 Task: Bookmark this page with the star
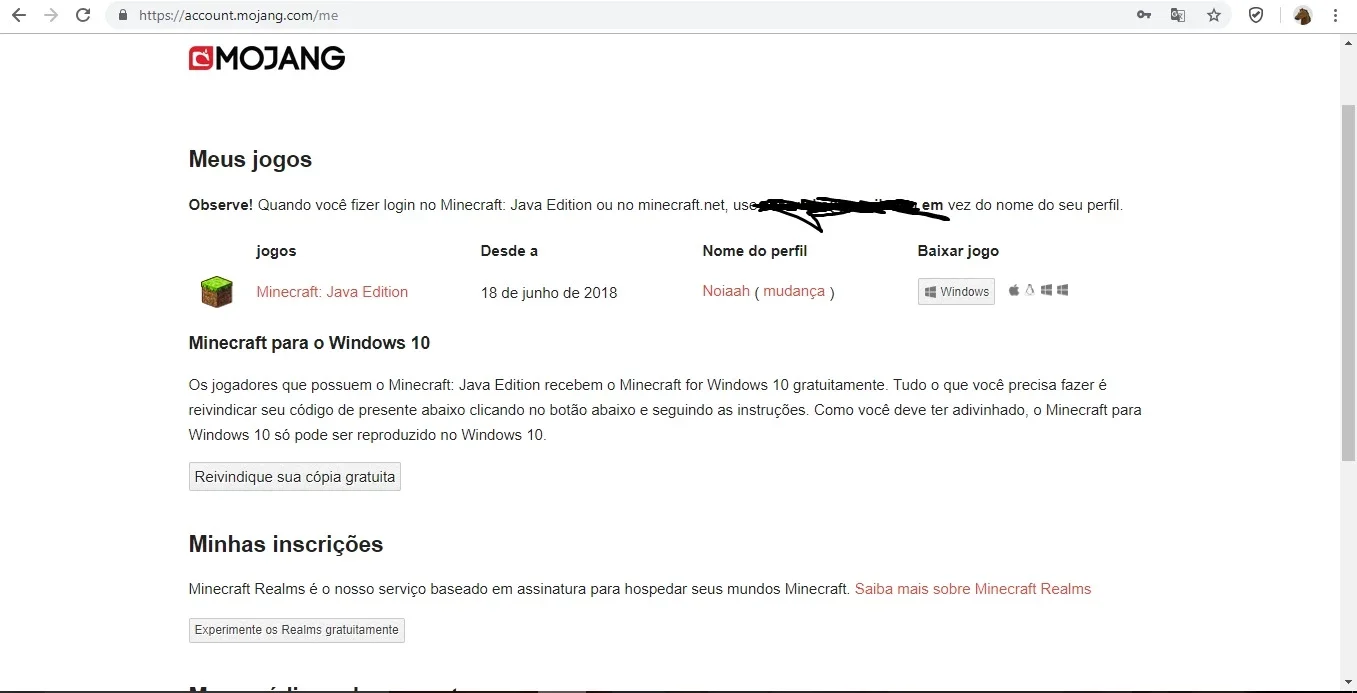coord(1213,15)
